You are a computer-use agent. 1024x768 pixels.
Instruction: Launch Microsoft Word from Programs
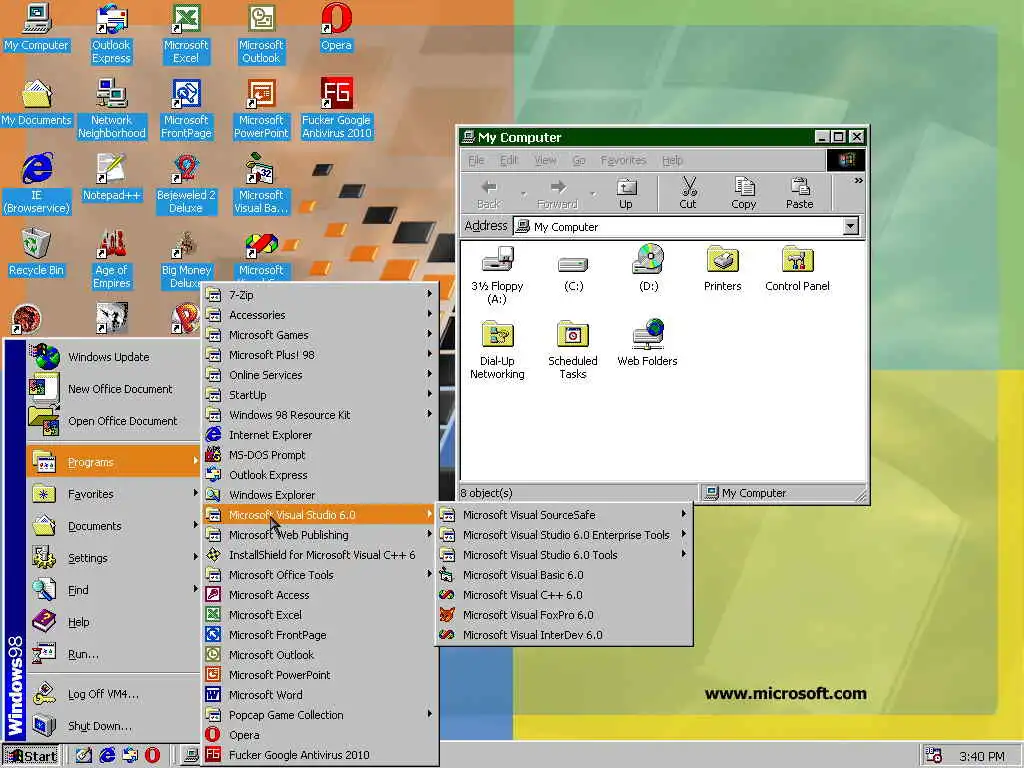[320, 695]
